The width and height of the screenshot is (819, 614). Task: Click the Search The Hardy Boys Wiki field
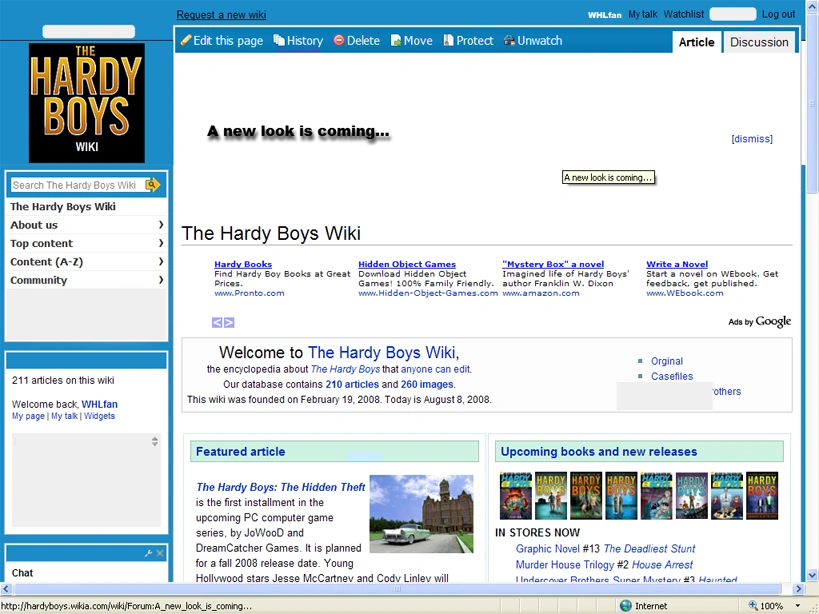point(77,185)
